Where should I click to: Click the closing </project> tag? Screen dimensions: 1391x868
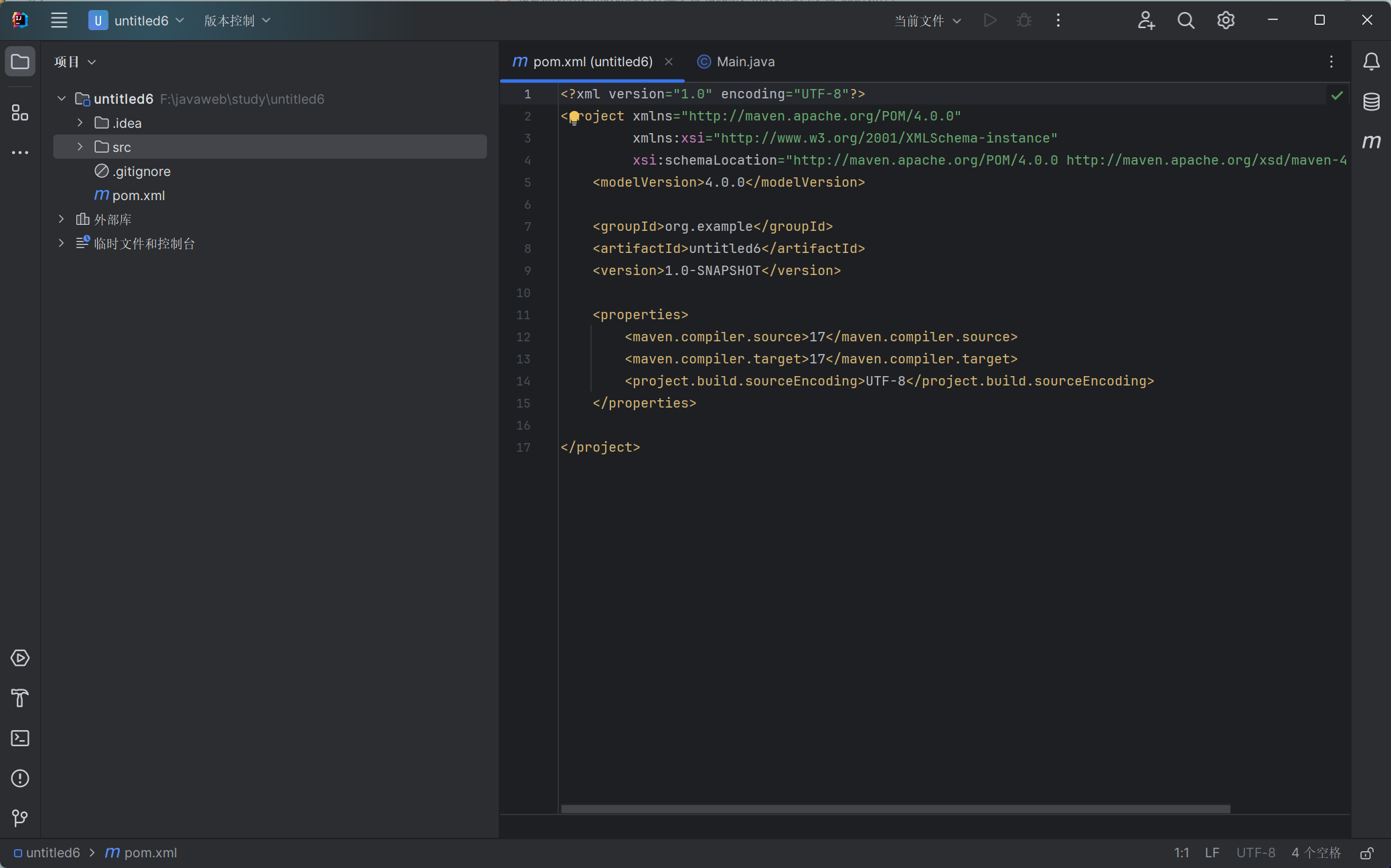600,447
